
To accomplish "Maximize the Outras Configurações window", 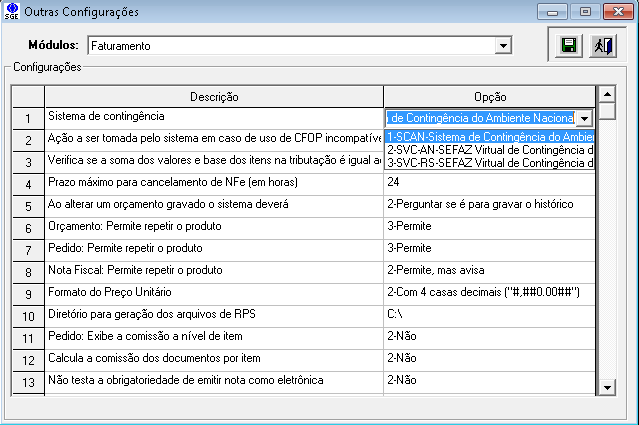I will pos(584,11).
